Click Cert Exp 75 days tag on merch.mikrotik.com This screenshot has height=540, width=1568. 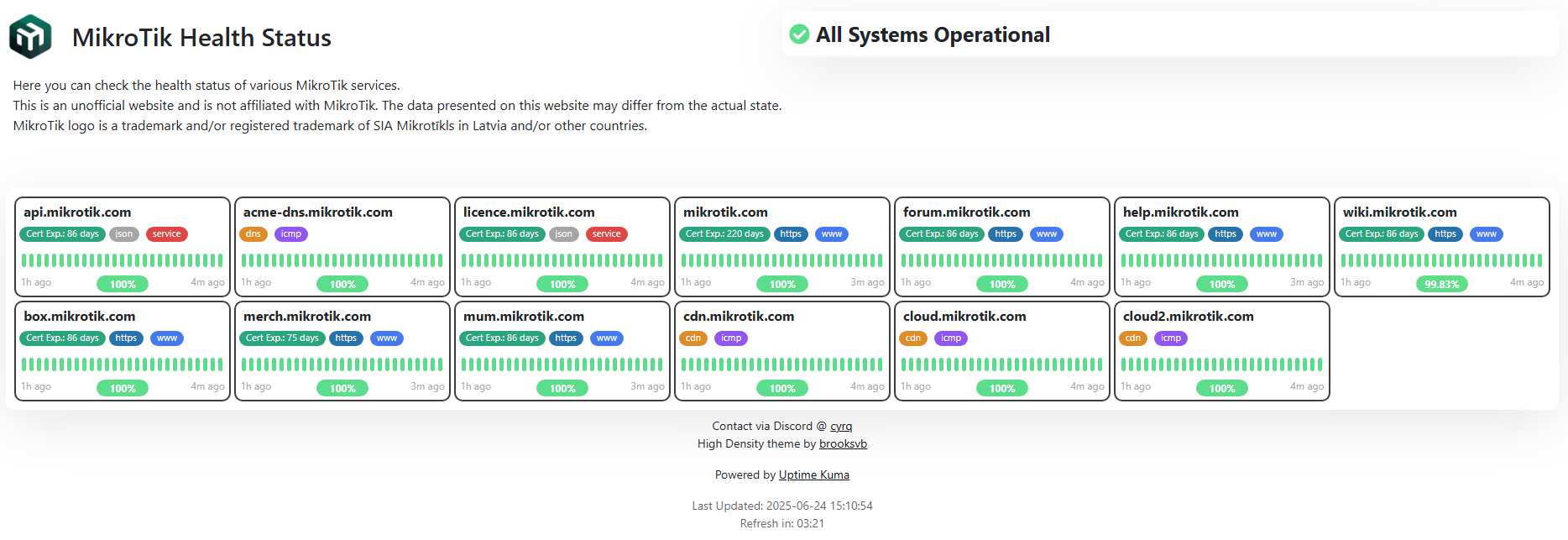tap(281, 338)
